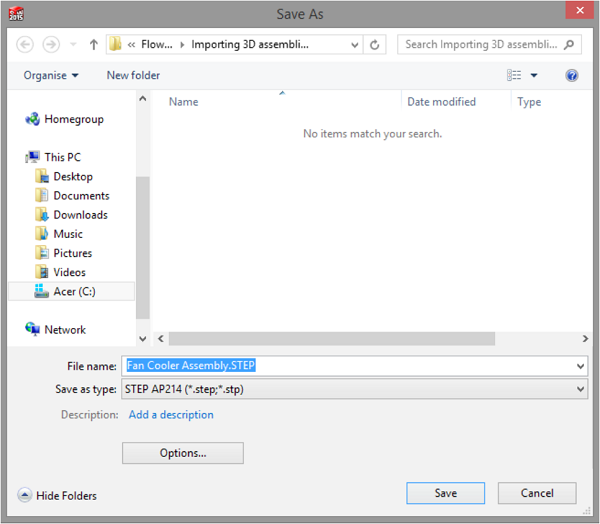Open the Videos folder
Screen dimensions: 600x524
coord(69,272)
